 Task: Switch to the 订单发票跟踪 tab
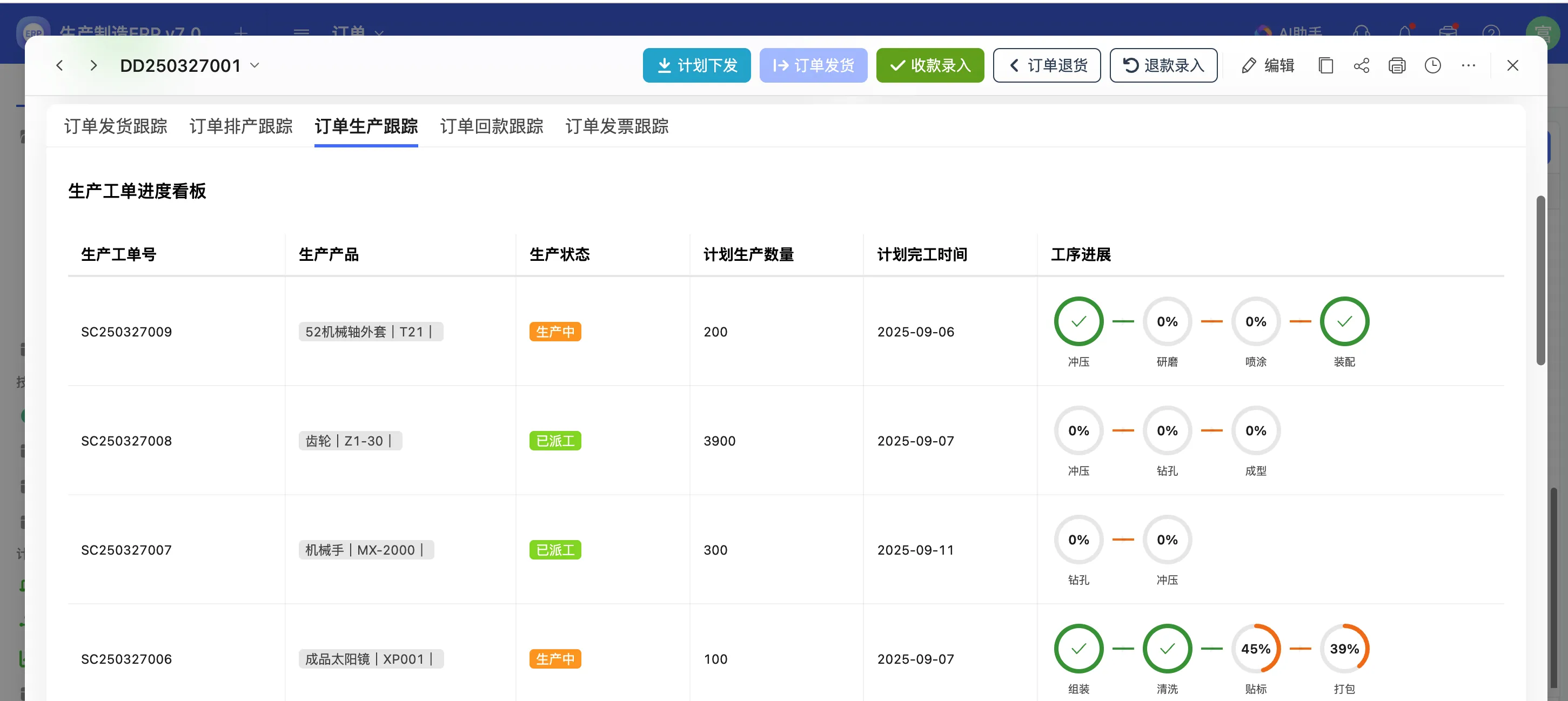tap(617, 126)
